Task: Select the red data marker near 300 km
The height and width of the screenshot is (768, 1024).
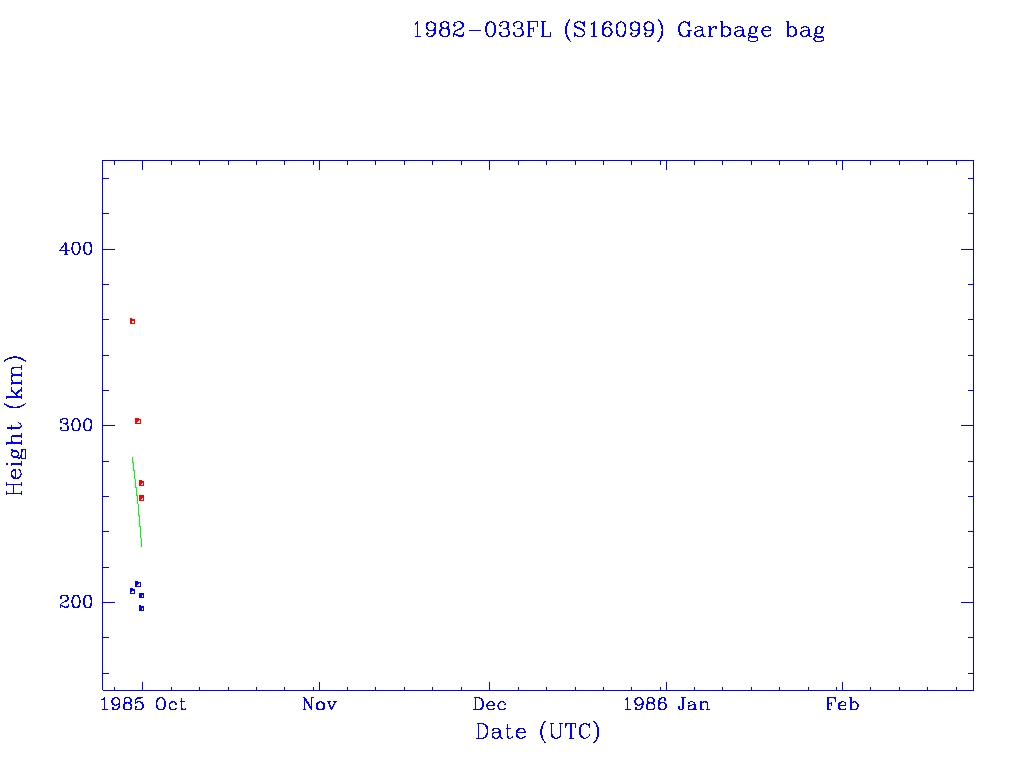Action: click(138, 421)
